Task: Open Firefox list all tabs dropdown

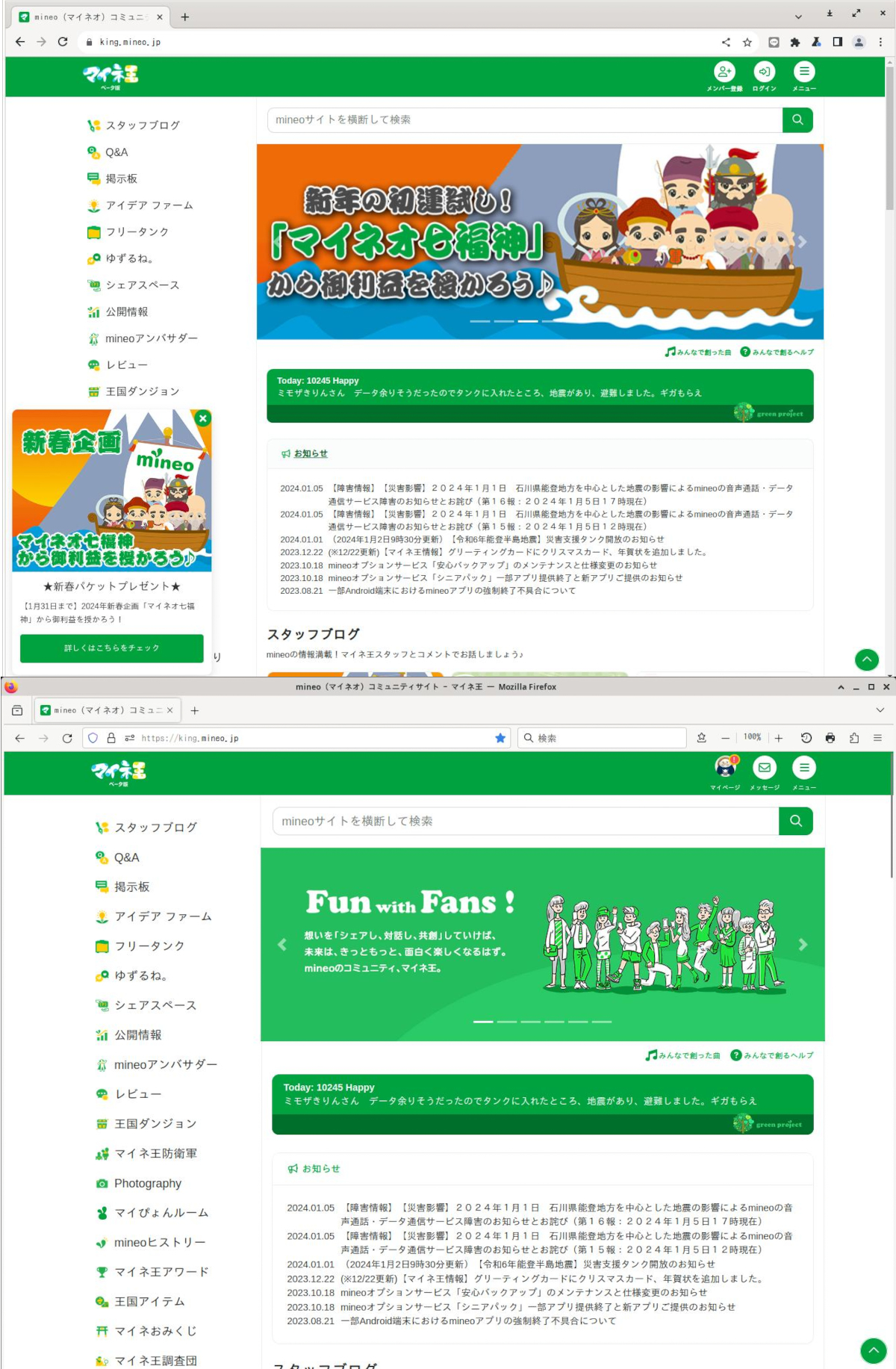Action: (x=880, y=710)
